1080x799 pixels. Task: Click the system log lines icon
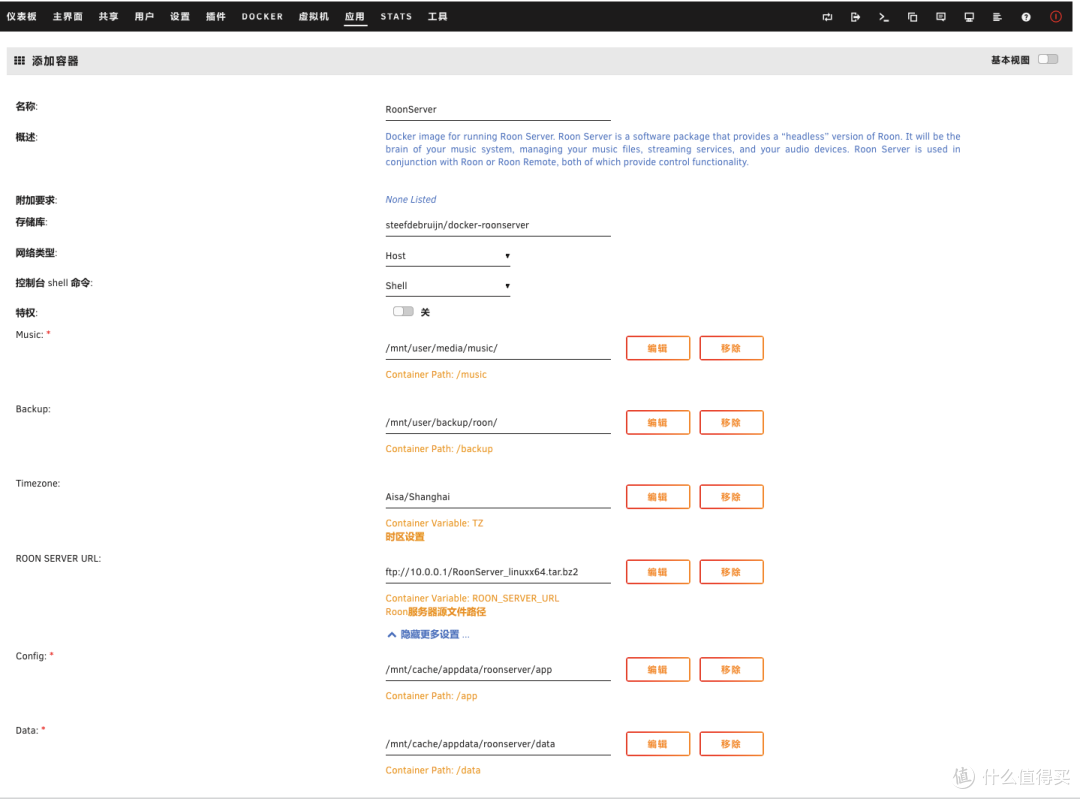997,17
